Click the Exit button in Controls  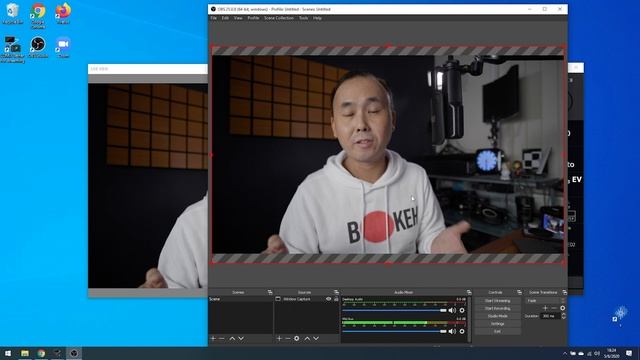coord(498,332)
